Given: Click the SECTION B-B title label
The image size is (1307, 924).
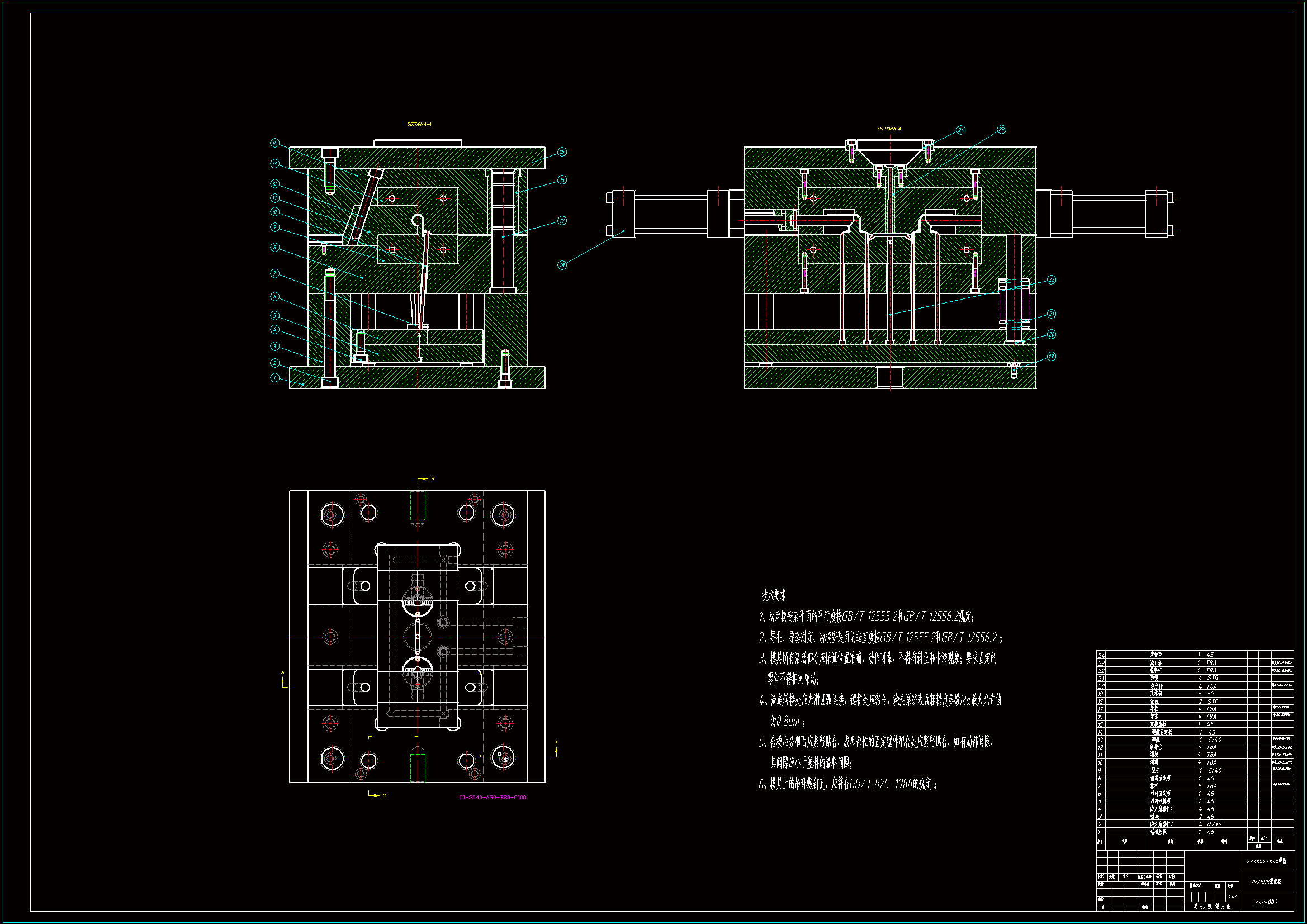Looking at the screenshot, I should tap(889, 129).
